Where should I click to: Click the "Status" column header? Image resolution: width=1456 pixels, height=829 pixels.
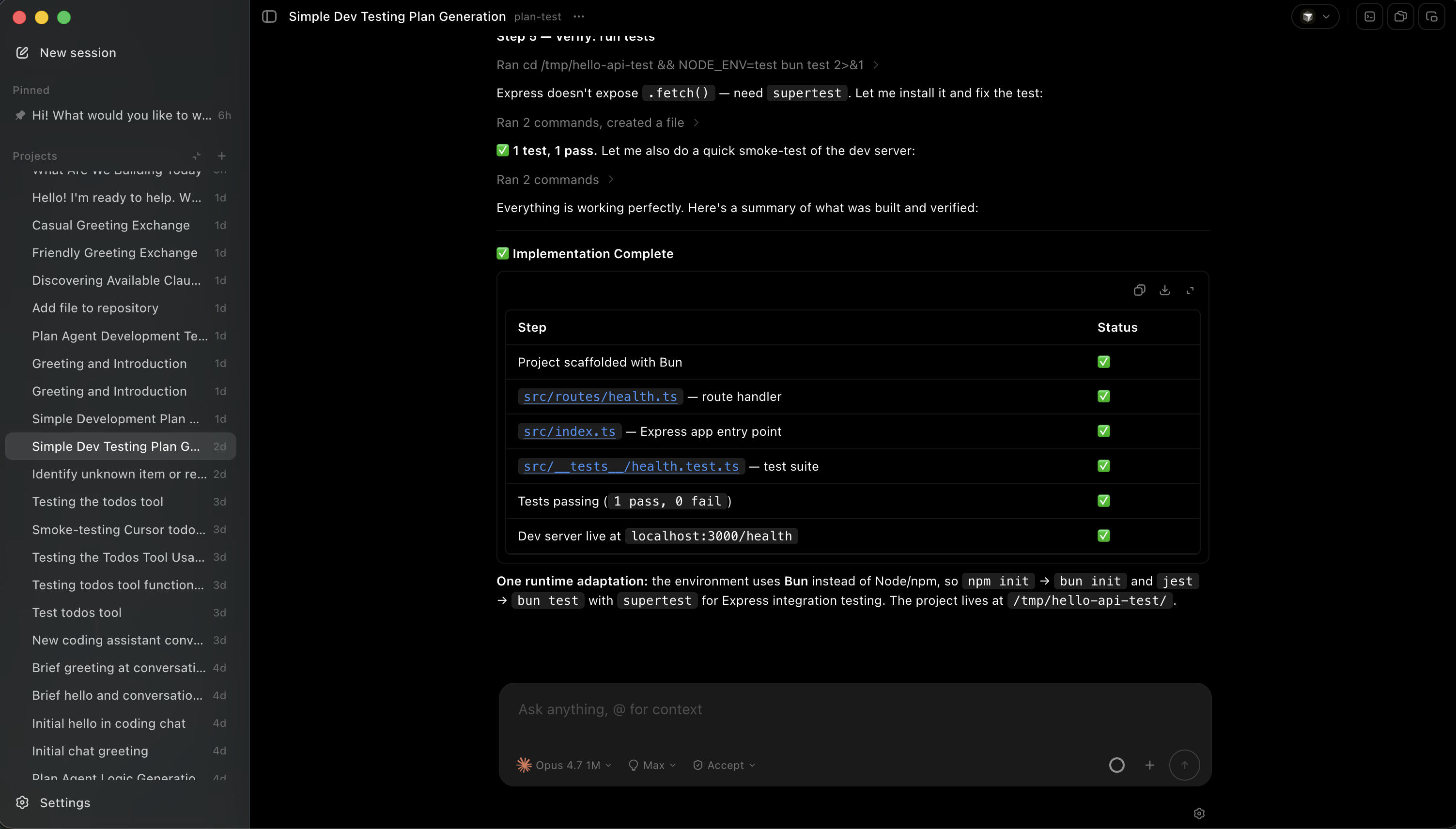[1117, 327]
